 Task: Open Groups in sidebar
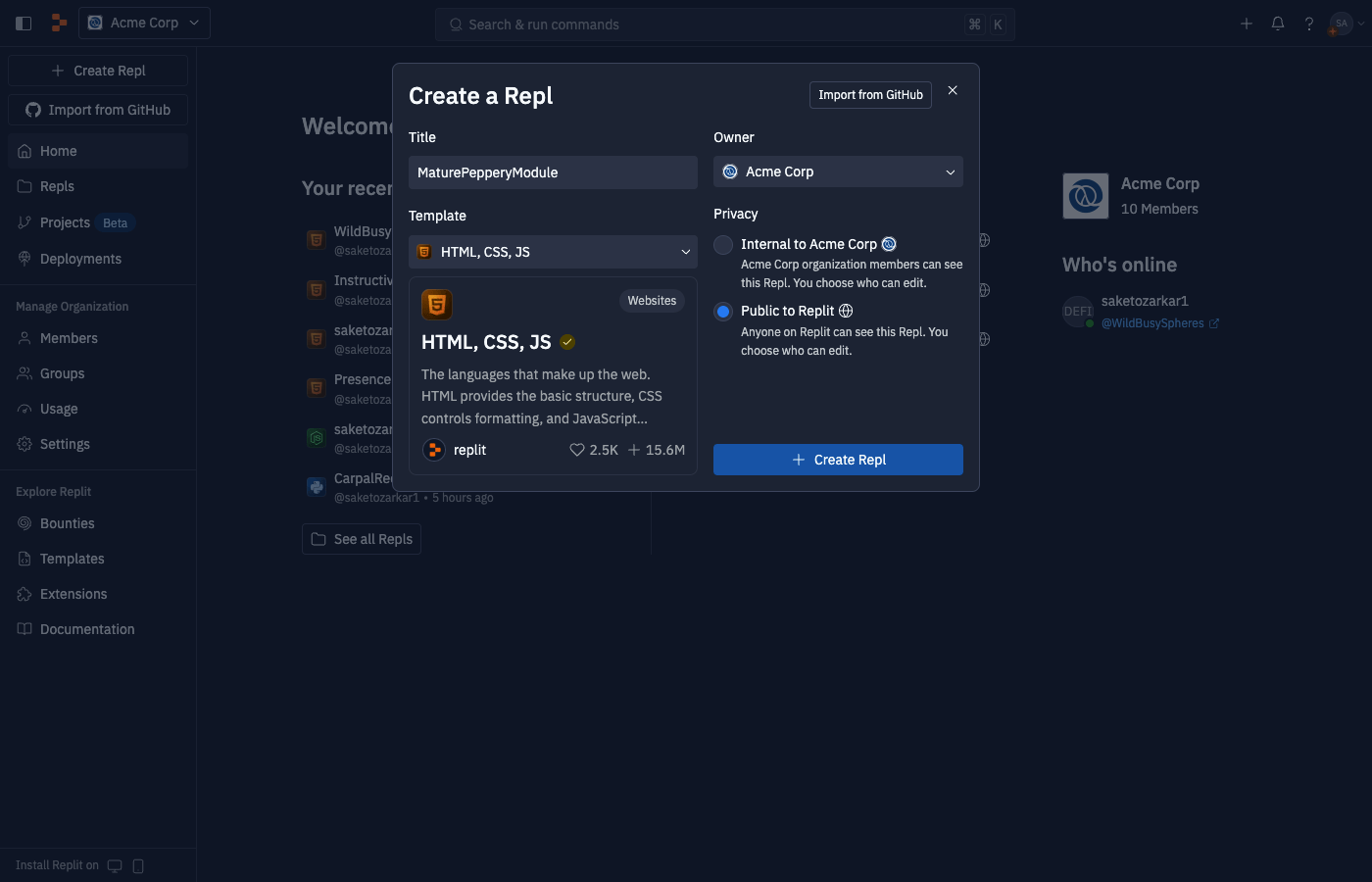tap(98, 373)
